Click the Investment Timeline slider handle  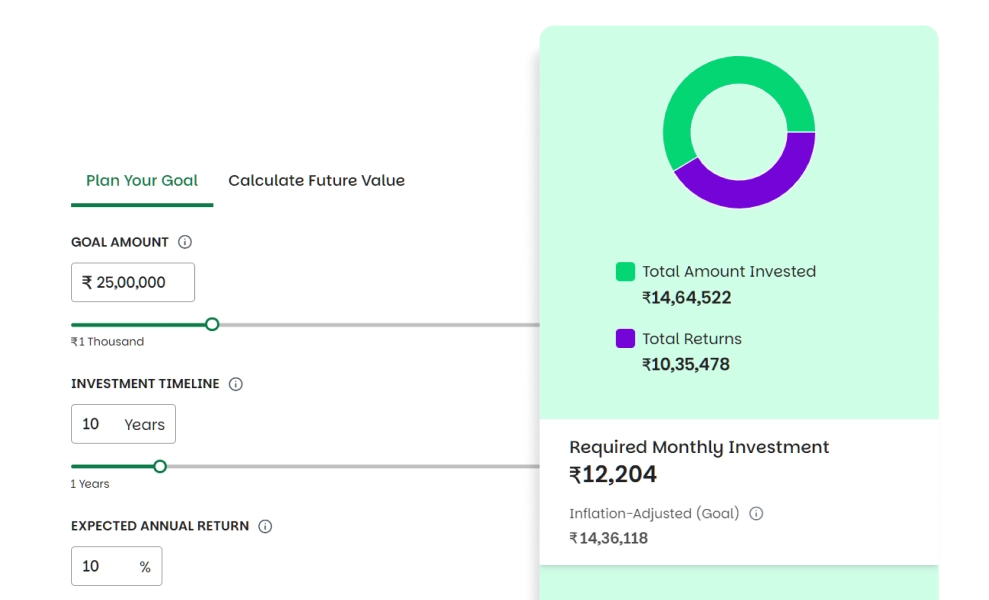pyautogui.click(x=160, y=466)
